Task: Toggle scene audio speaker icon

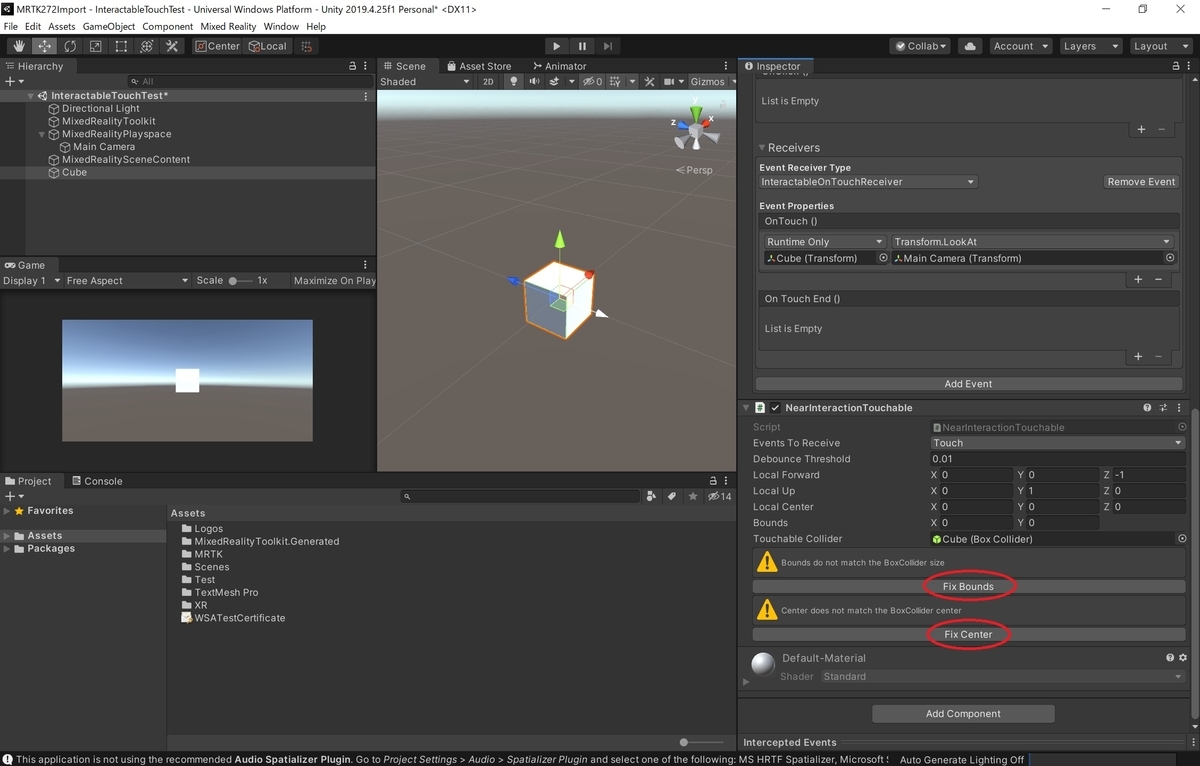Action: coord(535,82)
